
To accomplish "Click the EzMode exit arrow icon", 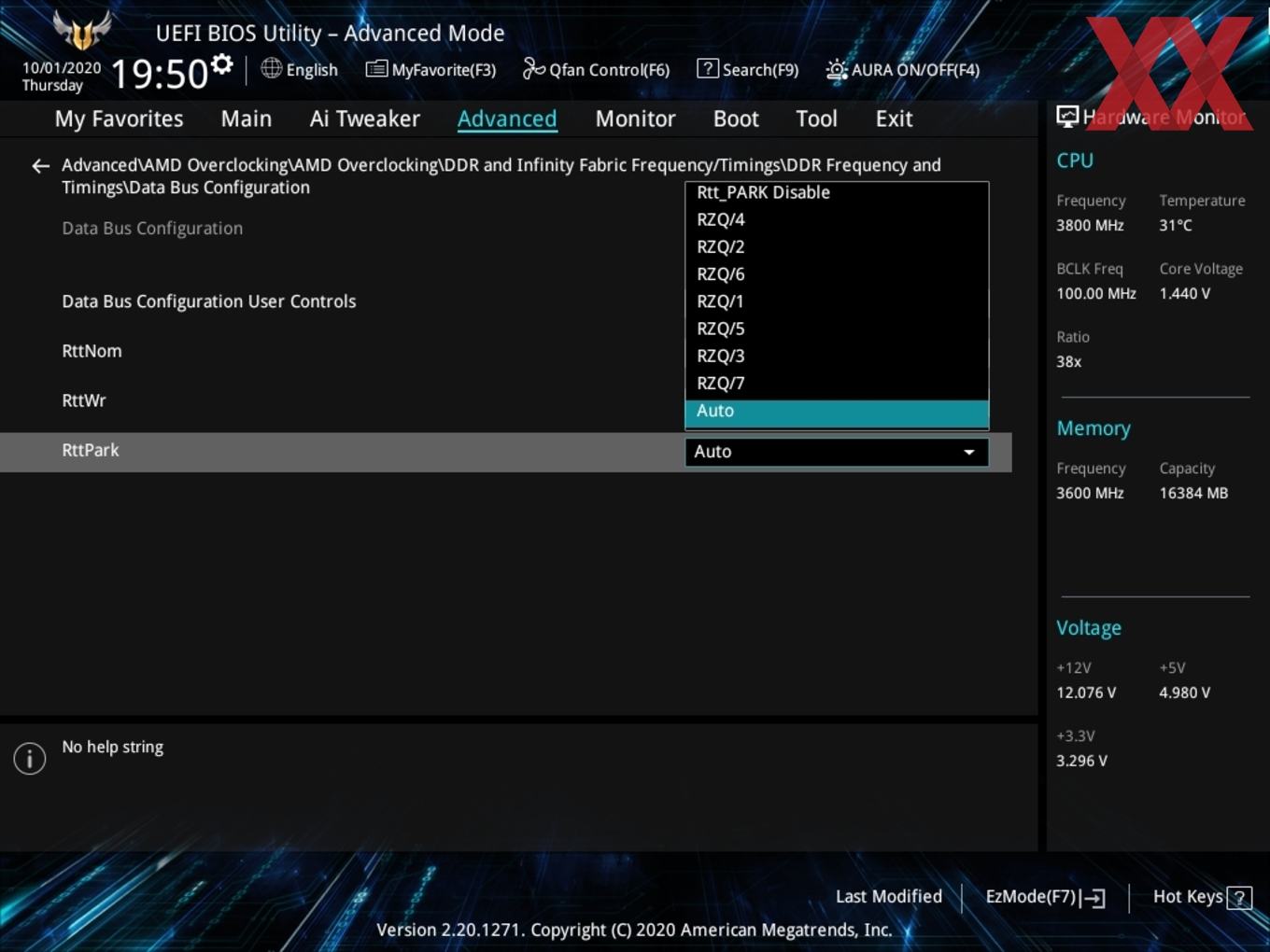I will 1094,898.
